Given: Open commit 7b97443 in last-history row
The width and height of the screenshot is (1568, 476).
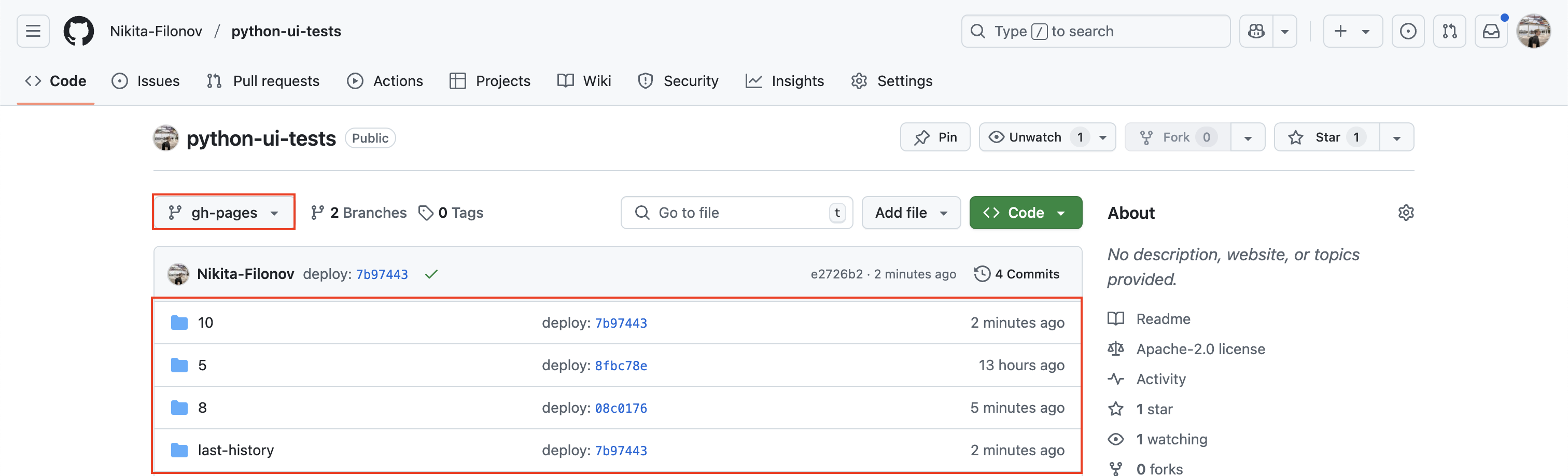Looking at the screenshot, I should click(x=621, y=451).
